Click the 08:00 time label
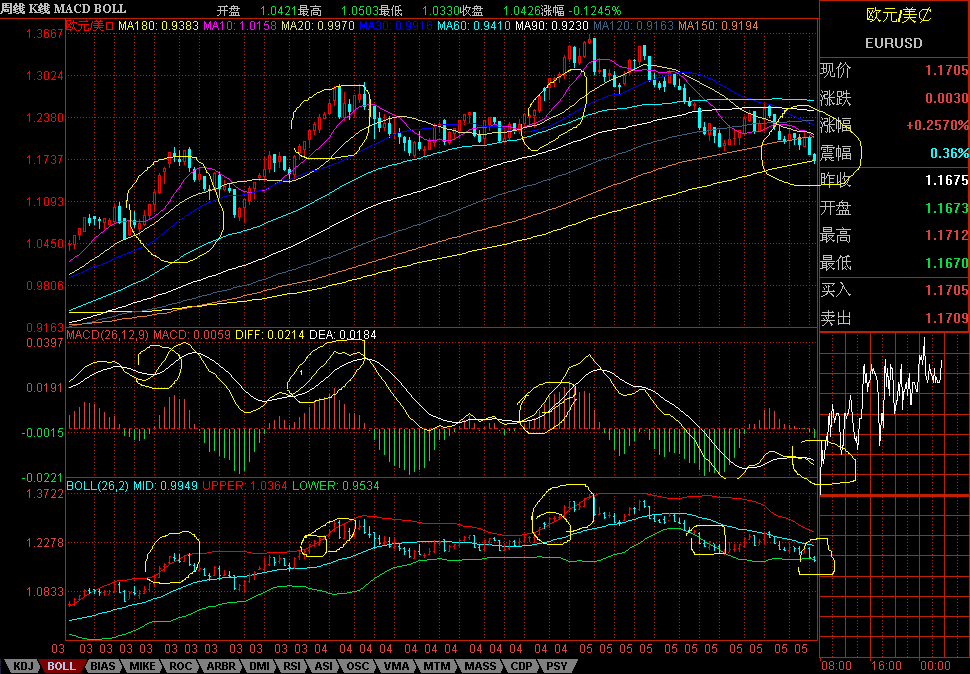Viewport: 970px width, 674px height. 836,666
